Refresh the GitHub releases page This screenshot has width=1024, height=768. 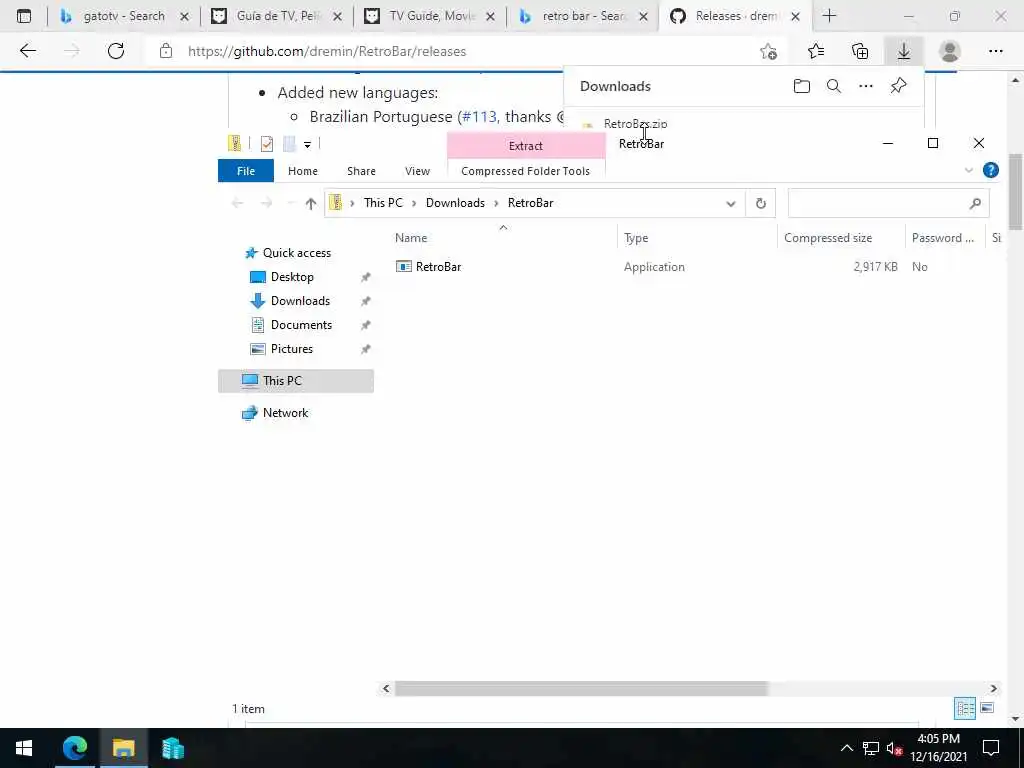click(x=116, y=51)
